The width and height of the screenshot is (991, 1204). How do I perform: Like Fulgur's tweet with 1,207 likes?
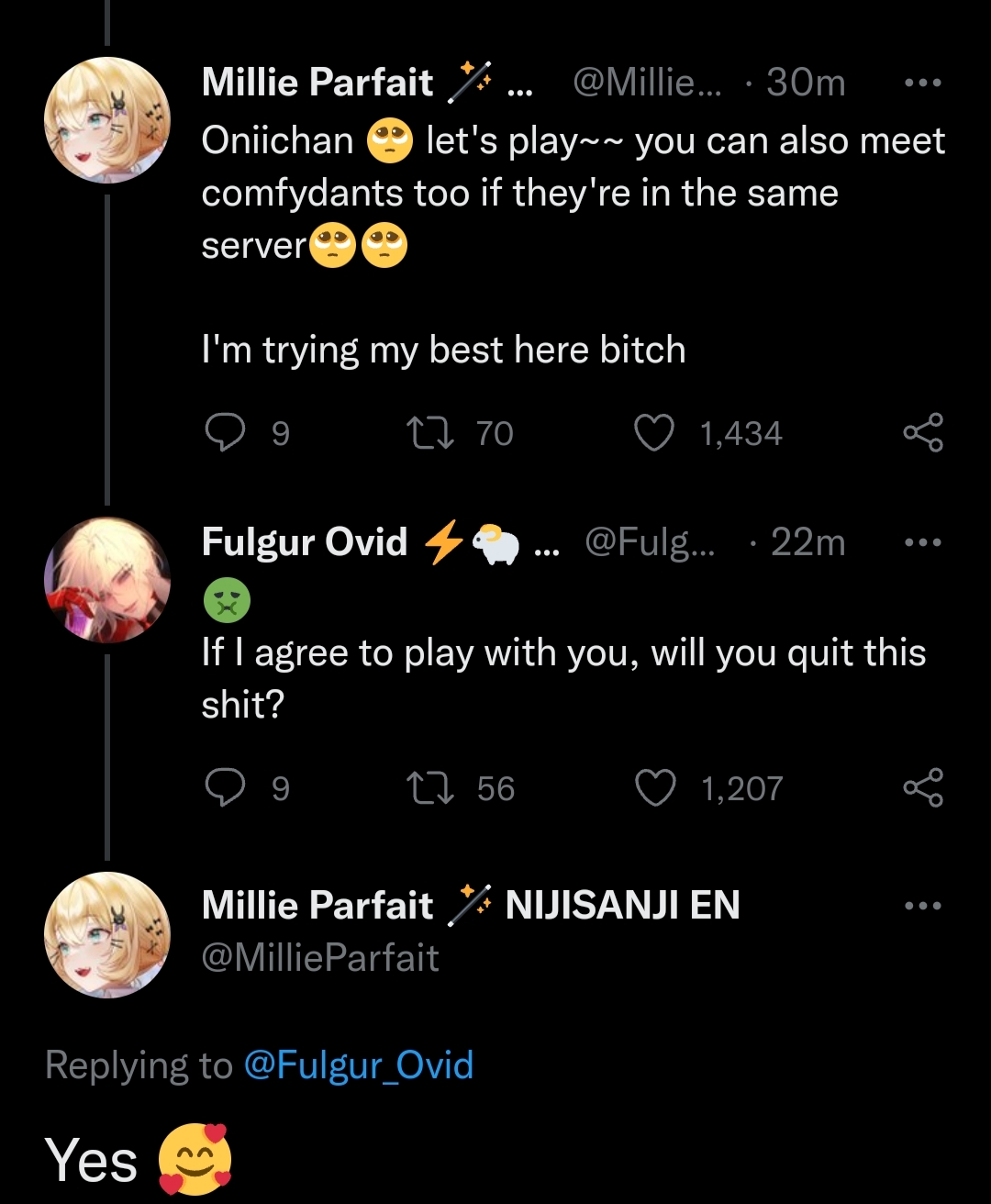[x=655, y=788]
